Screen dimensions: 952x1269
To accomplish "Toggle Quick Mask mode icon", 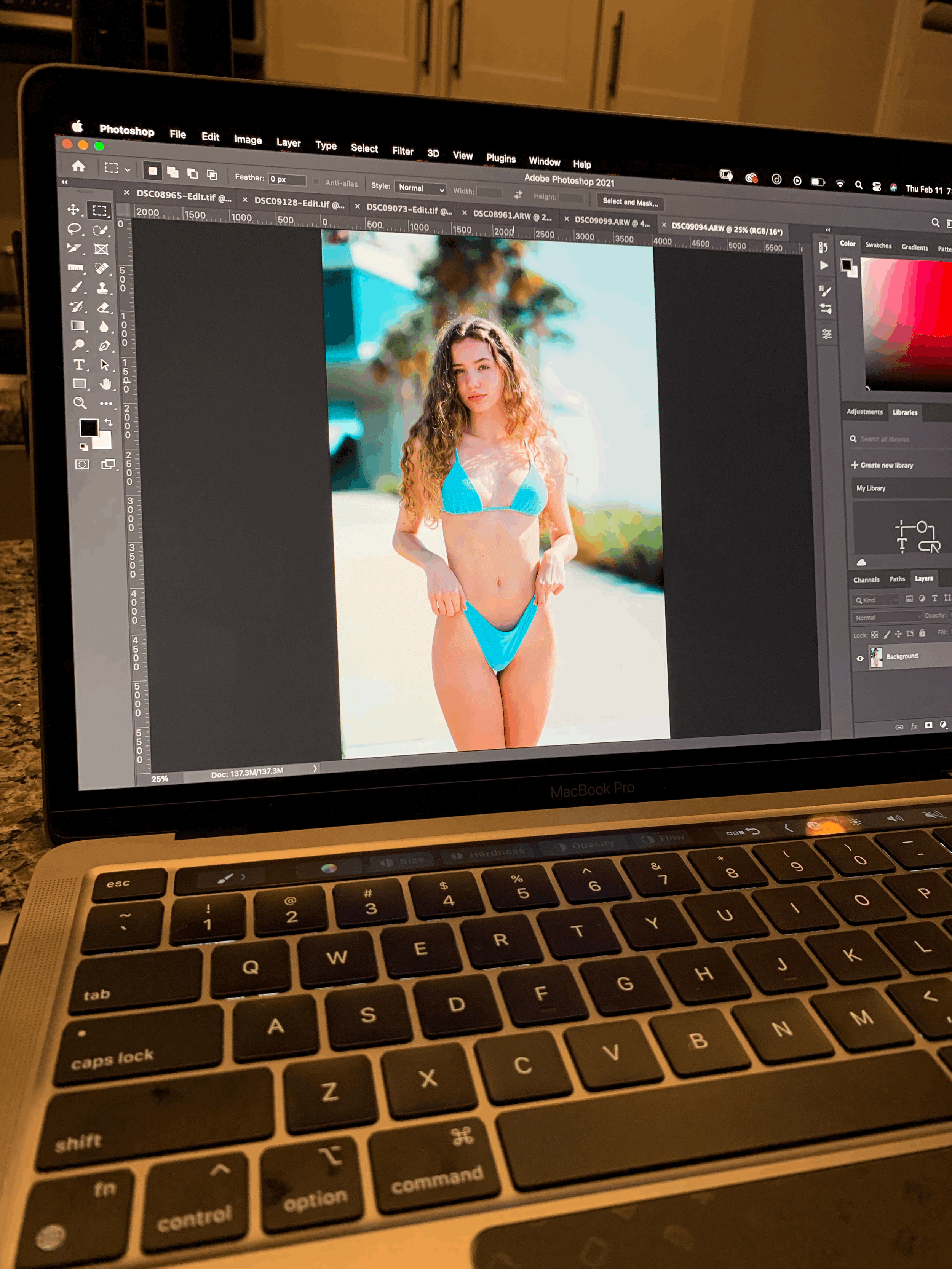I will [x=82, y=464].
